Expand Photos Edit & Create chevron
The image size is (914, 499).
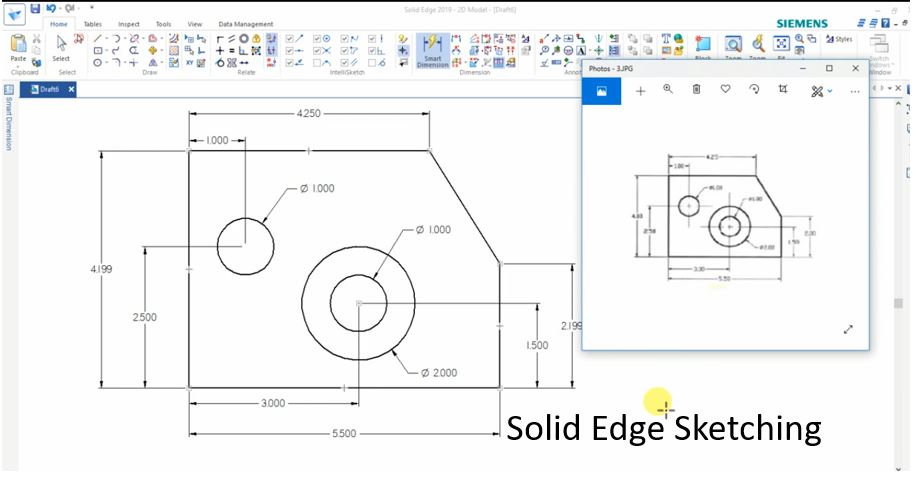pyautogui.click(x=830, y=91)
